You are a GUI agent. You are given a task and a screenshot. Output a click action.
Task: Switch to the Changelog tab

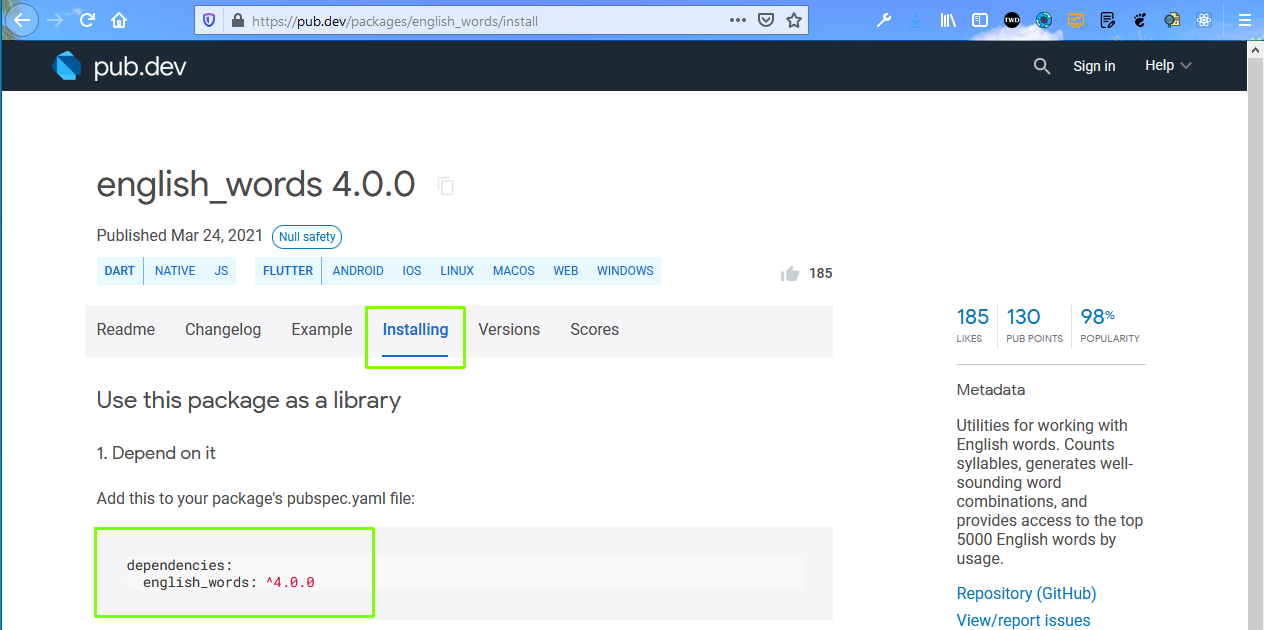click(x=223, y=330)
